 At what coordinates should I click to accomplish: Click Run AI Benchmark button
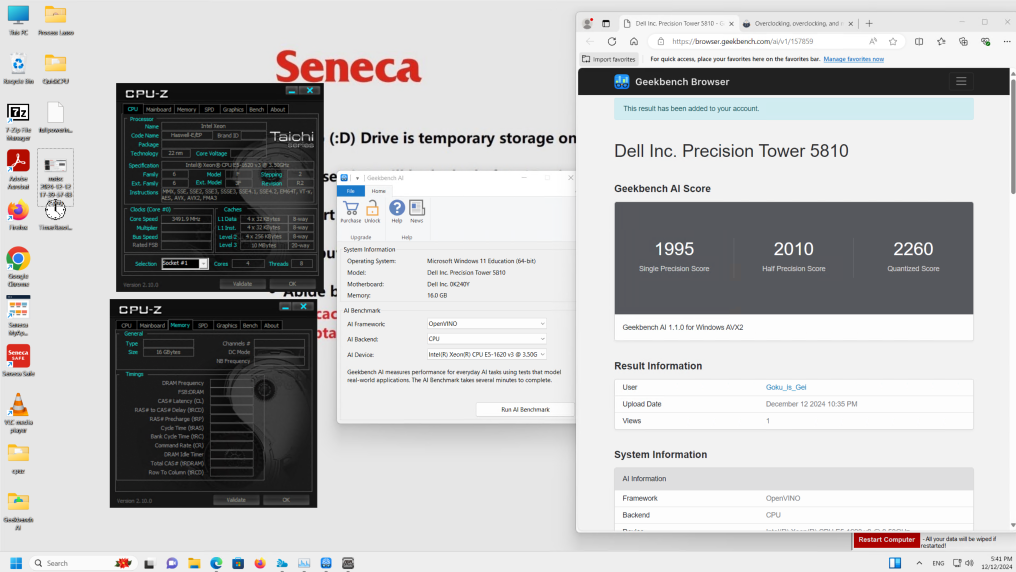[x=525, y=409]
